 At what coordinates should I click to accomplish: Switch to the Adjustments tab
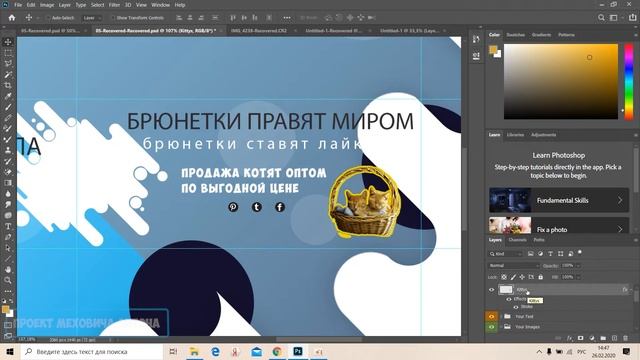coord(543,135)
